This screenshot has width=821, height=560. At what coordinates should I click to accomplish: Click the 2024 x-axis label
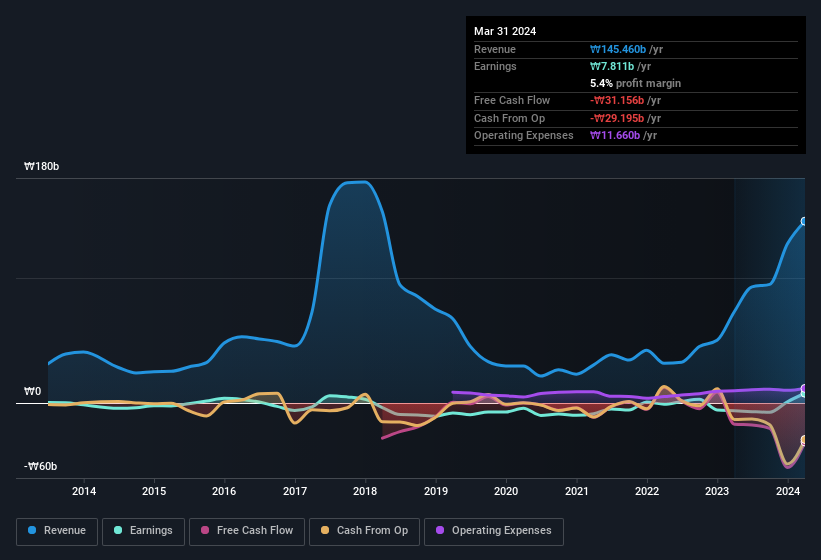[x=787, y=491]
